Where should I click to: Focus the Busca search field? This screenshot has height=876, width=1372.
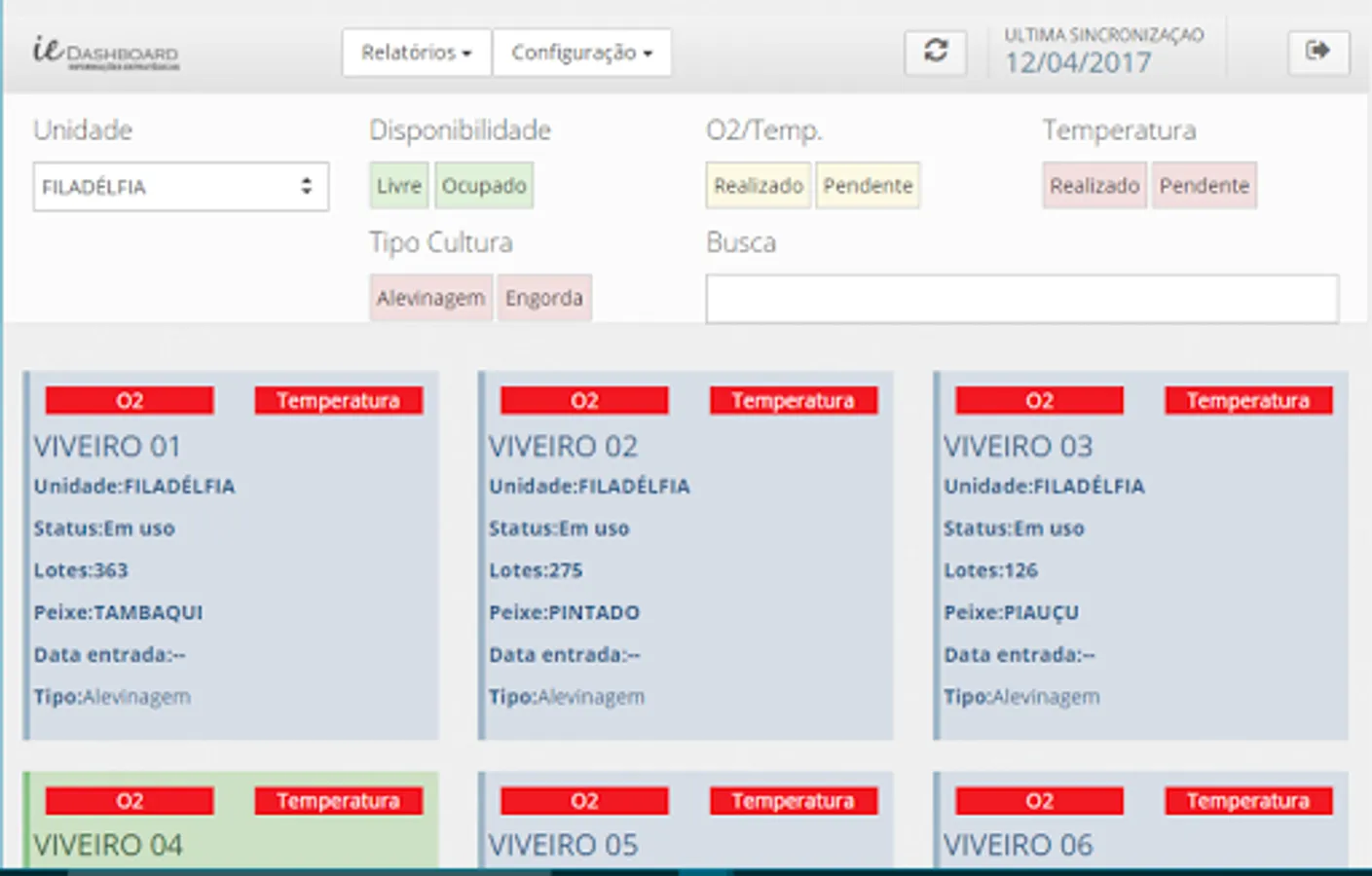[1022, 299]
